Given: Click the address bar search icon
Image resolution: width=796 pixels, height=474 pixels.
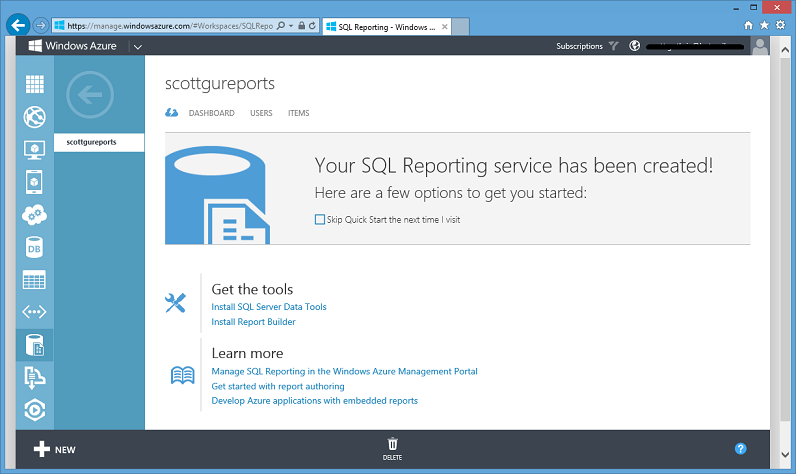Looking at the screenshot, I should coord(281,25).
